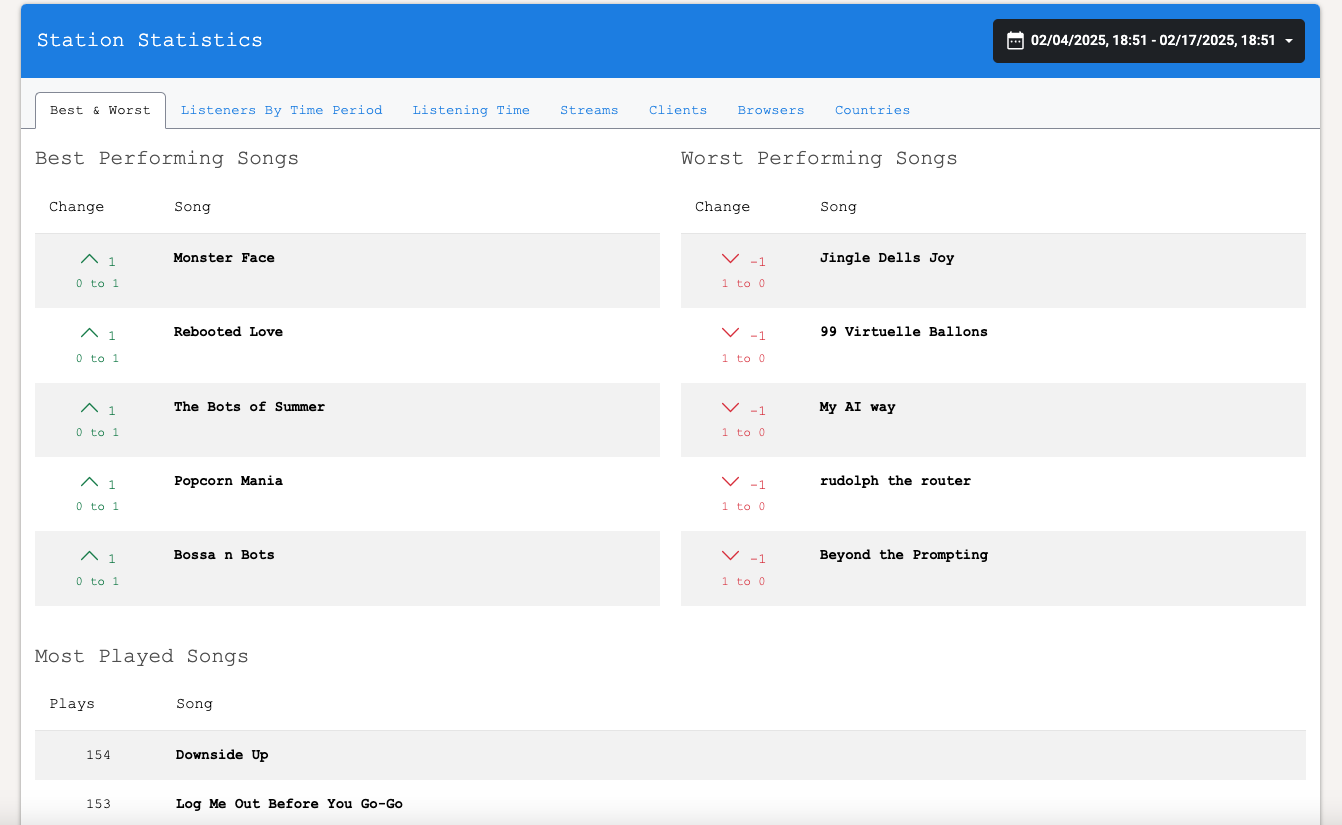
Task: Click the green up arrow beside Rebooted Love
Action: [x=89, y=334]
